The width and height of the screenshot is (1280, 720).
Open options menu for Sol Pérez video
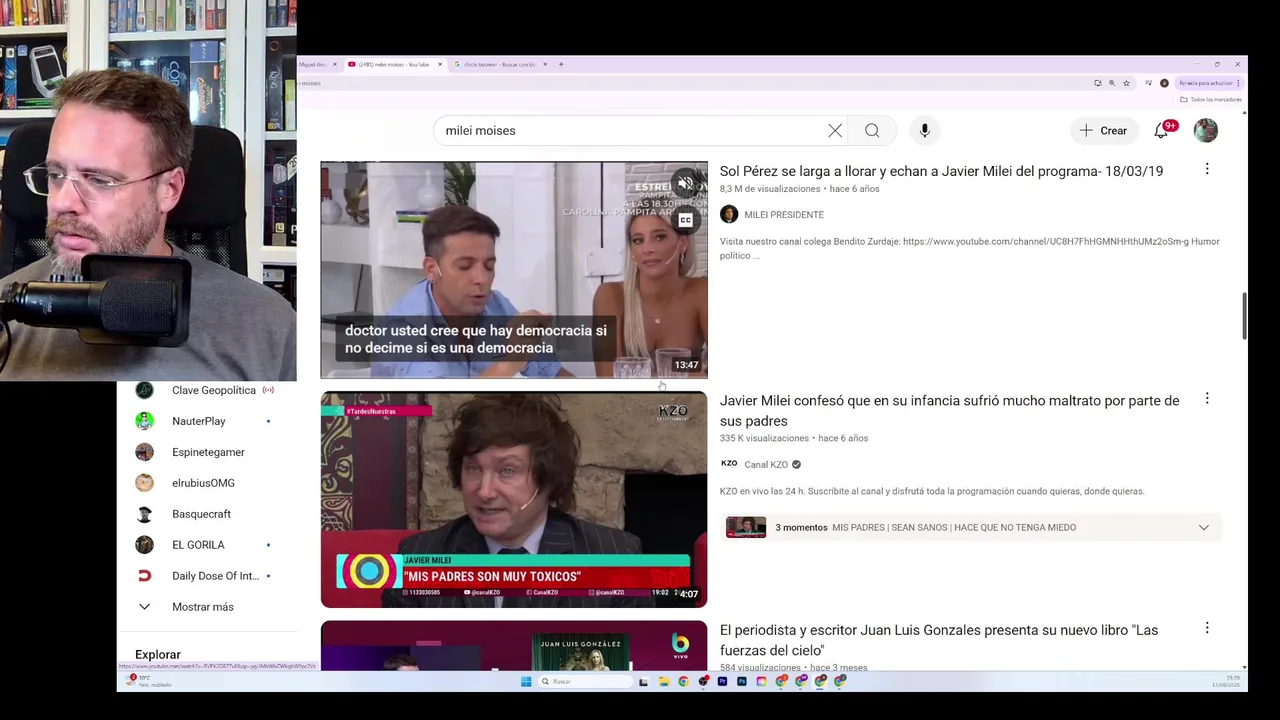(1207, 169)
